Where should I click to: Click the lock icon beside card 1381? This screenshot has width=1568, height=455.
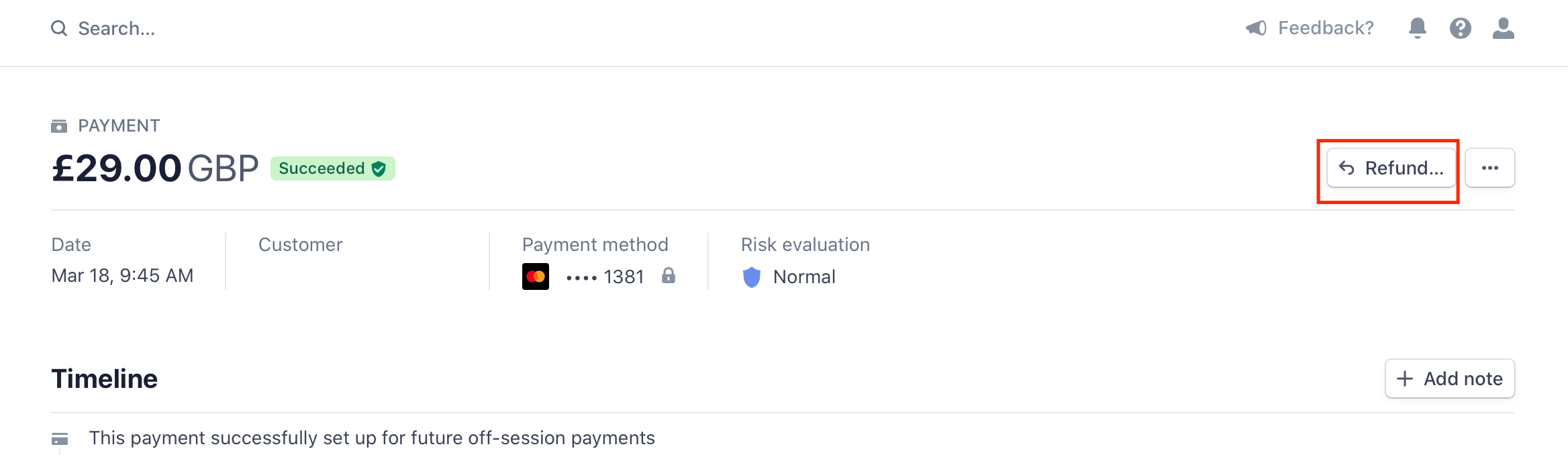point(669,276)
